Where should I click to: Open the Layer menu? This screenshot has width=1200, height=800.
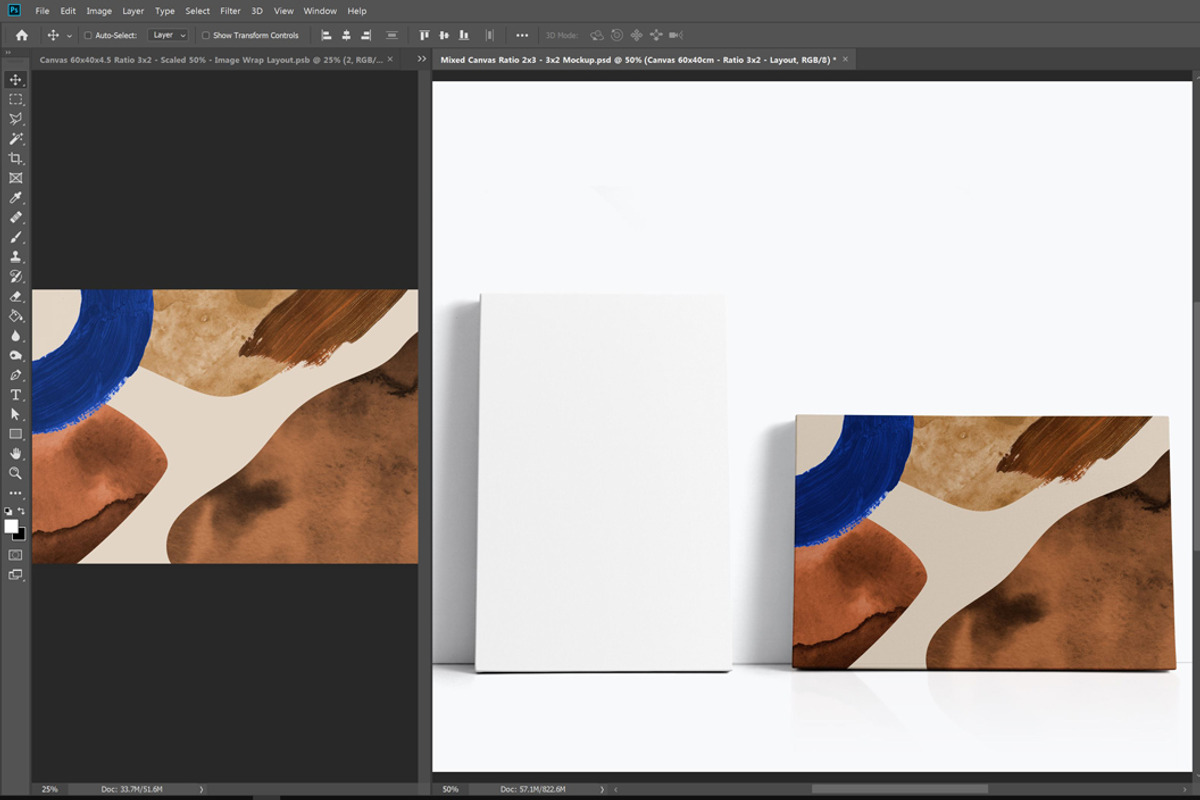133,11
